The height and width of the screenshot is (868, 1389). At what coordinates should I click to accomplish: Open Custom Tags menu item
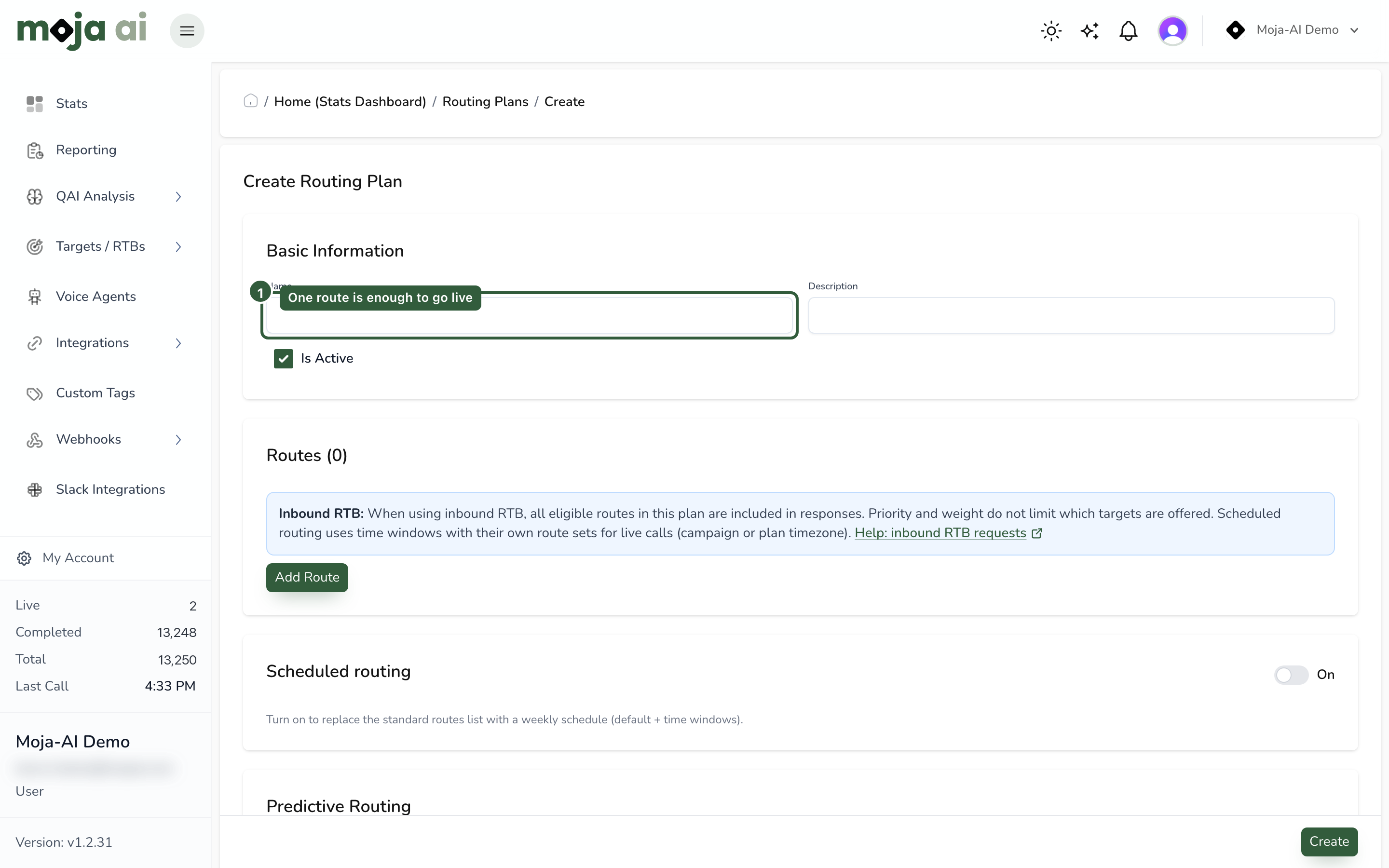(95, 393)
